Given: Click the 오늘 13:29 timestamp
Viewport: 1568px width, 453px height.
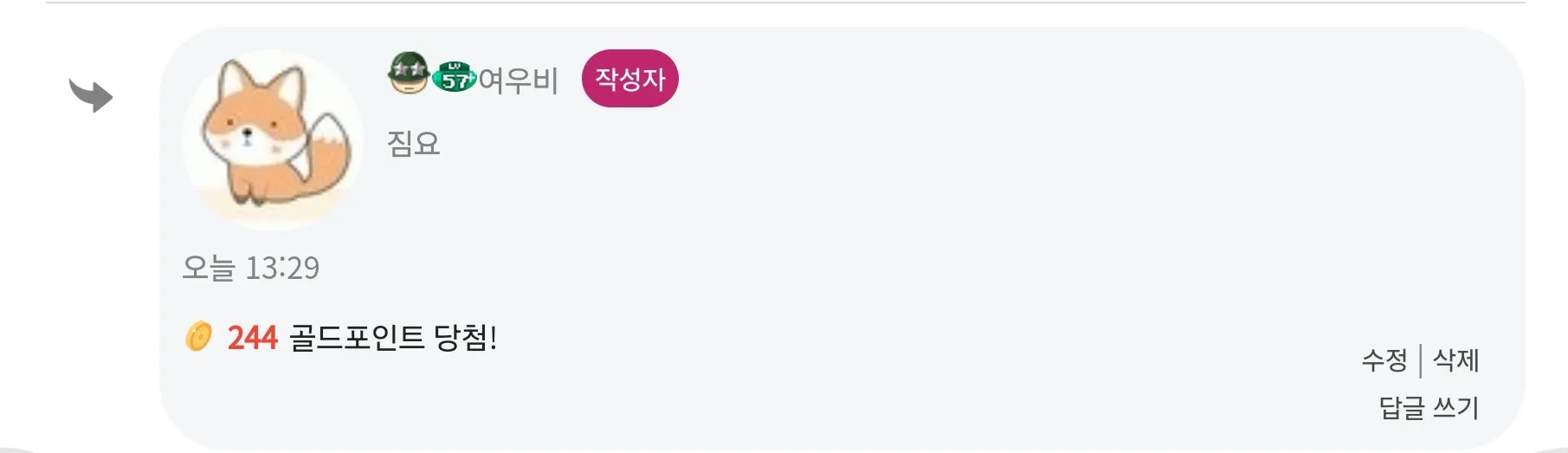Looking at the screenshot, I should pyautogui.click(x=251, y=268).
